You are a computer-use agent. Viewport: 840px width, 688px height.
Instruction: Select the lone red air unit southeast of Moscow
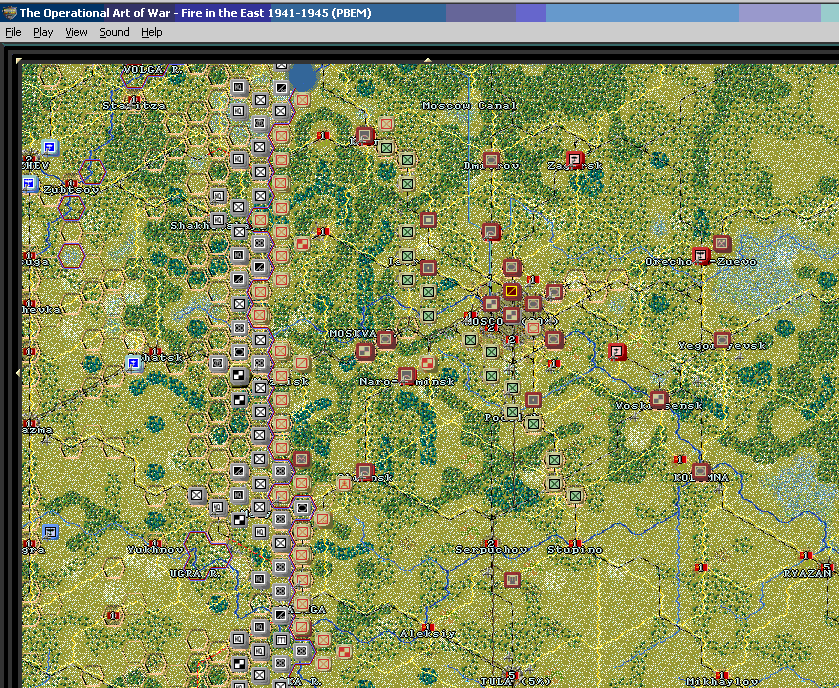click(617, 352)
